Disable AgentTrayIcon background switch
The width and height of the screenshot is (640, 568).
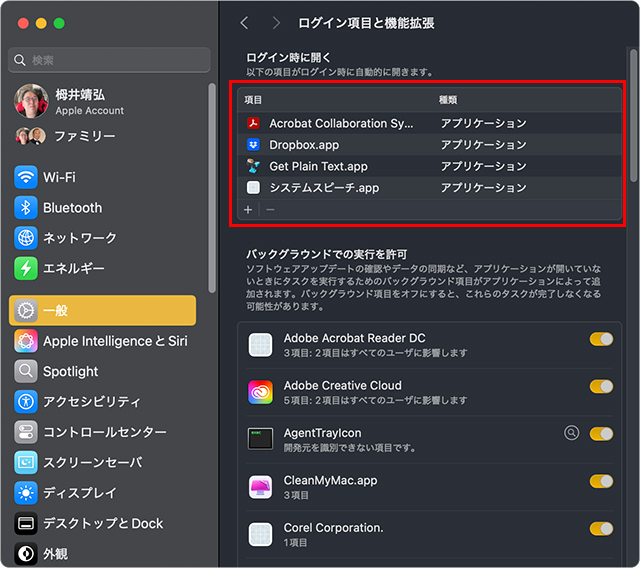(x=601, y=434)
